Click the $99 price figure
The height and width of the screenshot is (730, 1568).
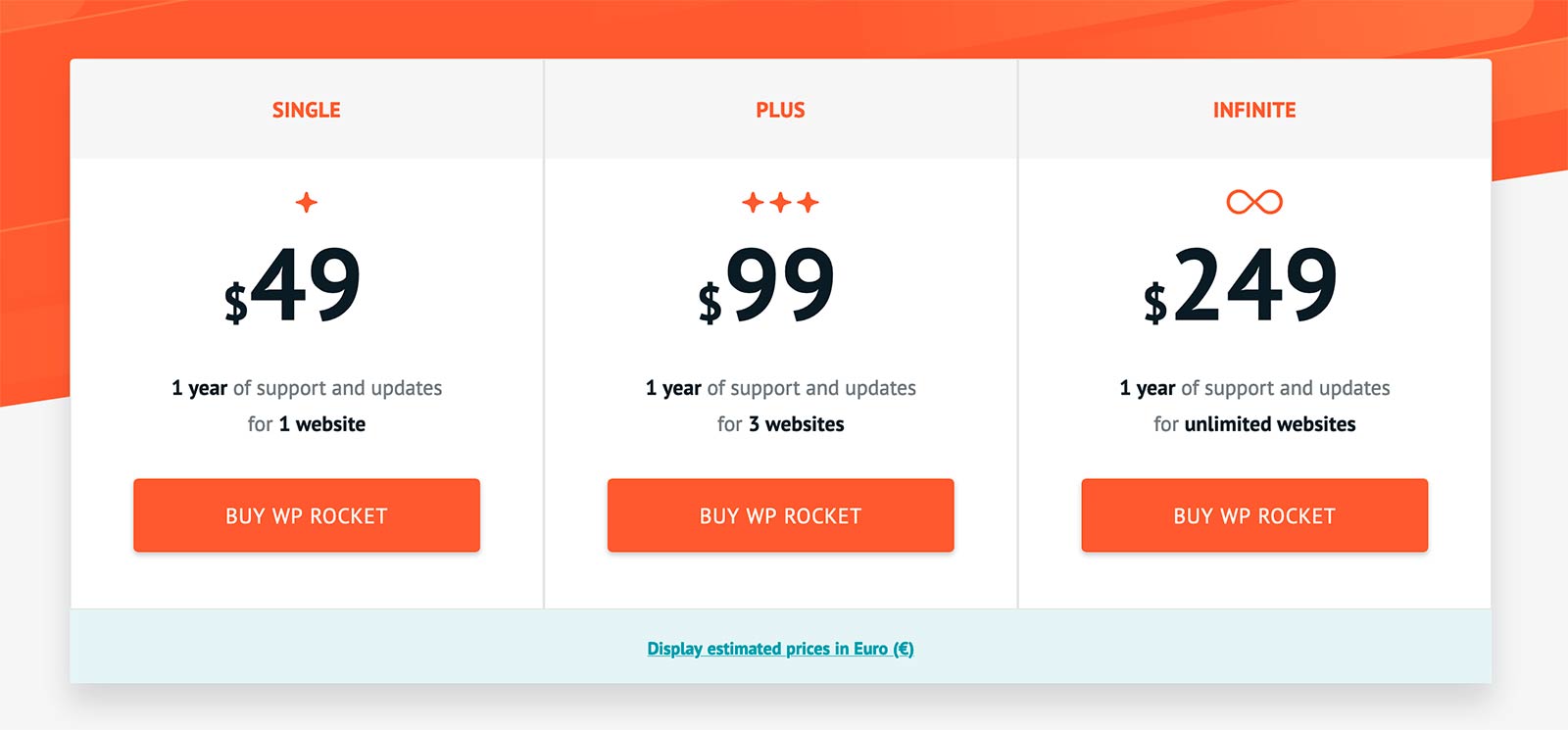coord(780,284)
